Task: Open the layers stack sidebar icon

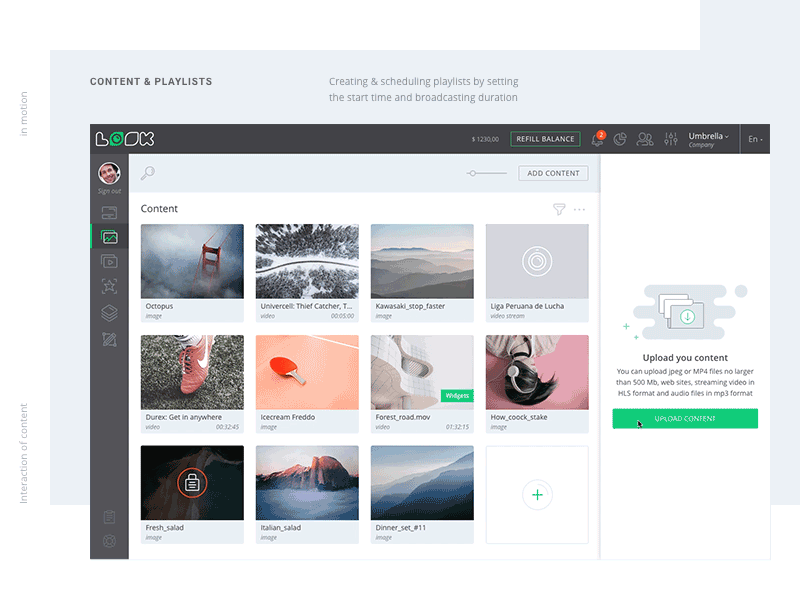Action: coord(109,313)
